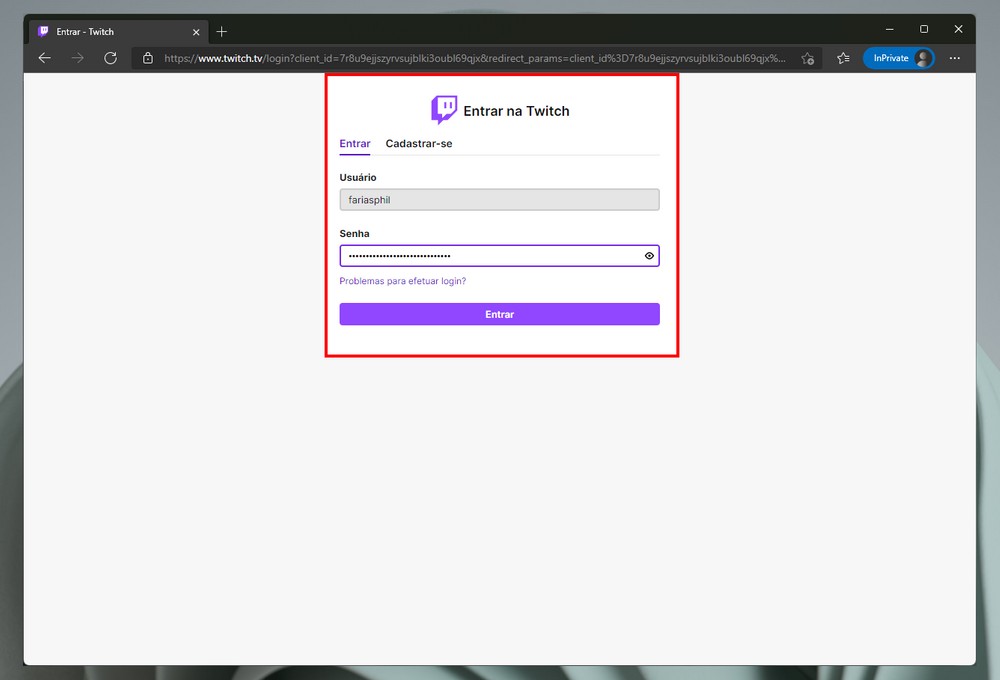
Task: Open the Favorites list icon
Action: [x=843, y=58]
